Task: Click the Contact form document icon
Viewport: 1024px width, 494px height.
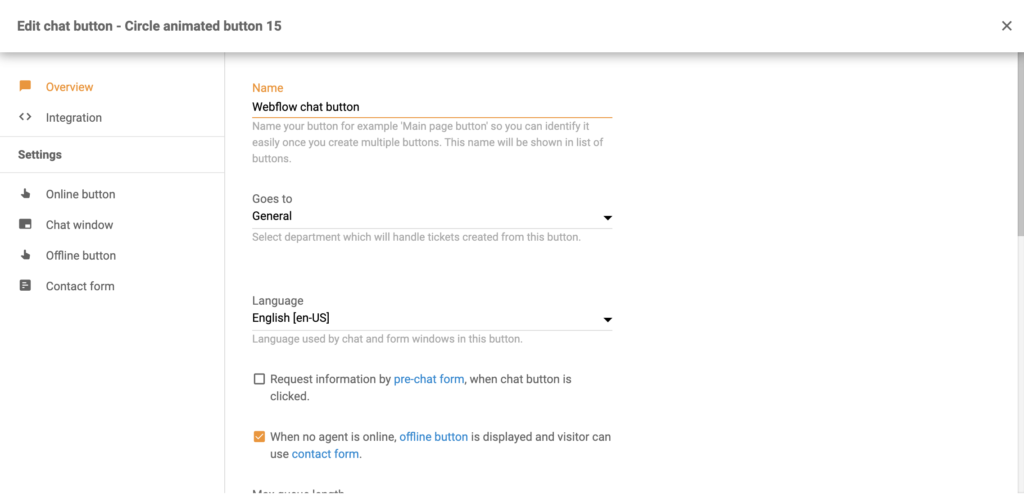Action: tap(25, 286)
